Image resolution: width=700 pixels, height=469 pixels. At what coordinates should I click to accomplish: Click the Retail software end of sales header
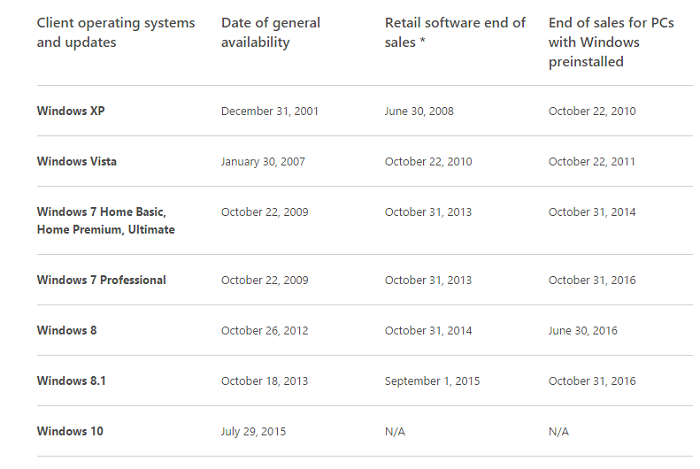point(455,32)
